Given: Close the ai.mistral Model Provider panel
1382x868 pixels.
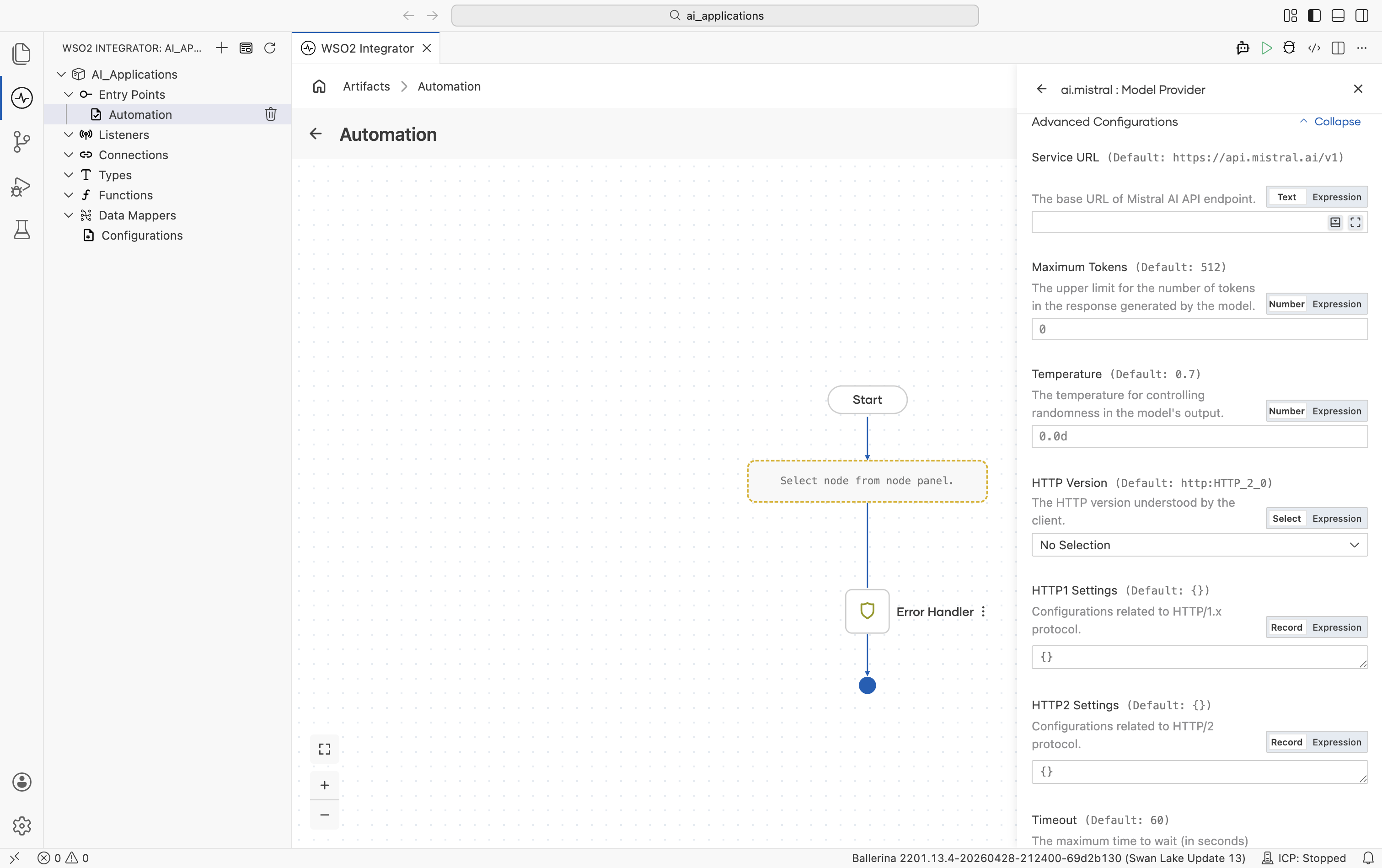Looking at the screenshot, I should tap(1358, 89).
